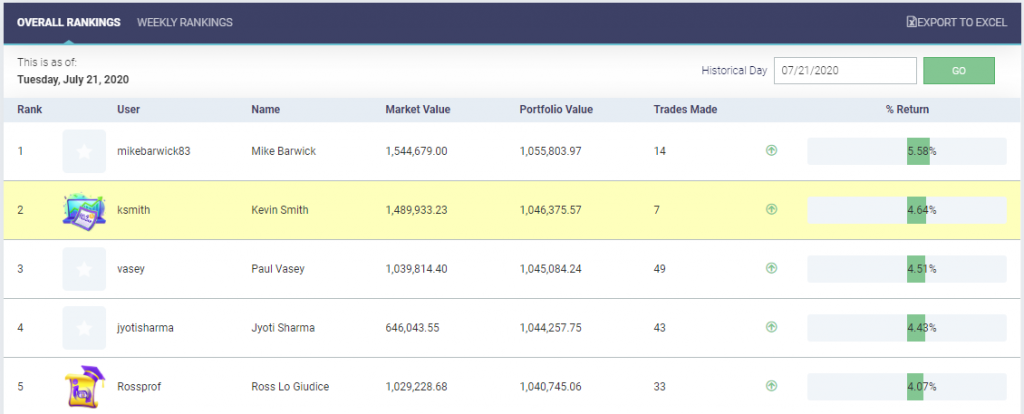Open Rossprof's graduation cap avatar
This screenshot has width=1024, height=414.
(x=84, y=387)
